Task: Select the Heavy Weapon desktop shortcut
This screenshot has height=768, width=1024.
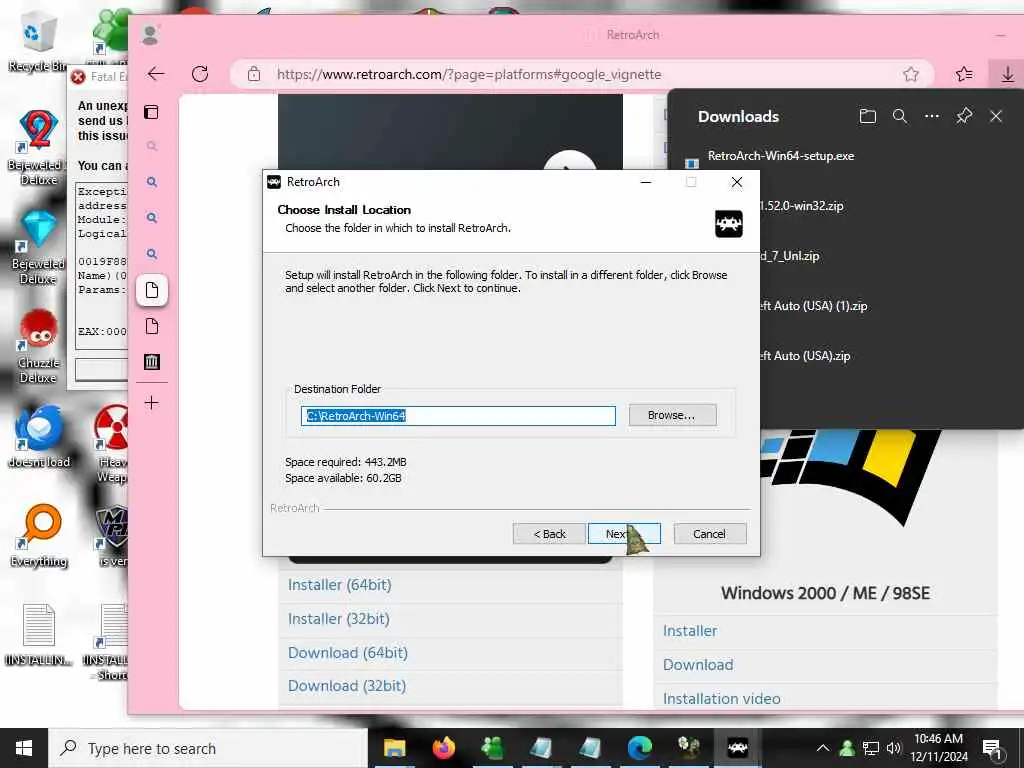Action: point(112,444)
